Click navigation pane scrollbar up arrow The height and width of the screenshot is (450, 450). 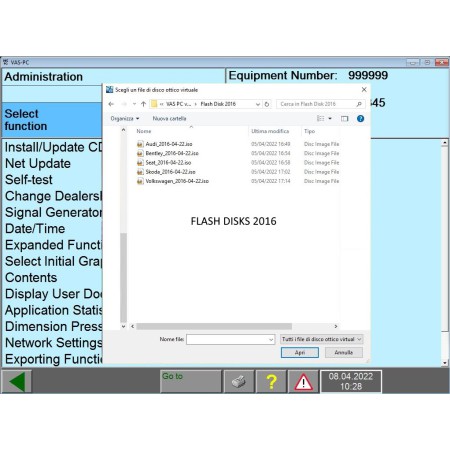pyautogui.click(x=123, y=130)
